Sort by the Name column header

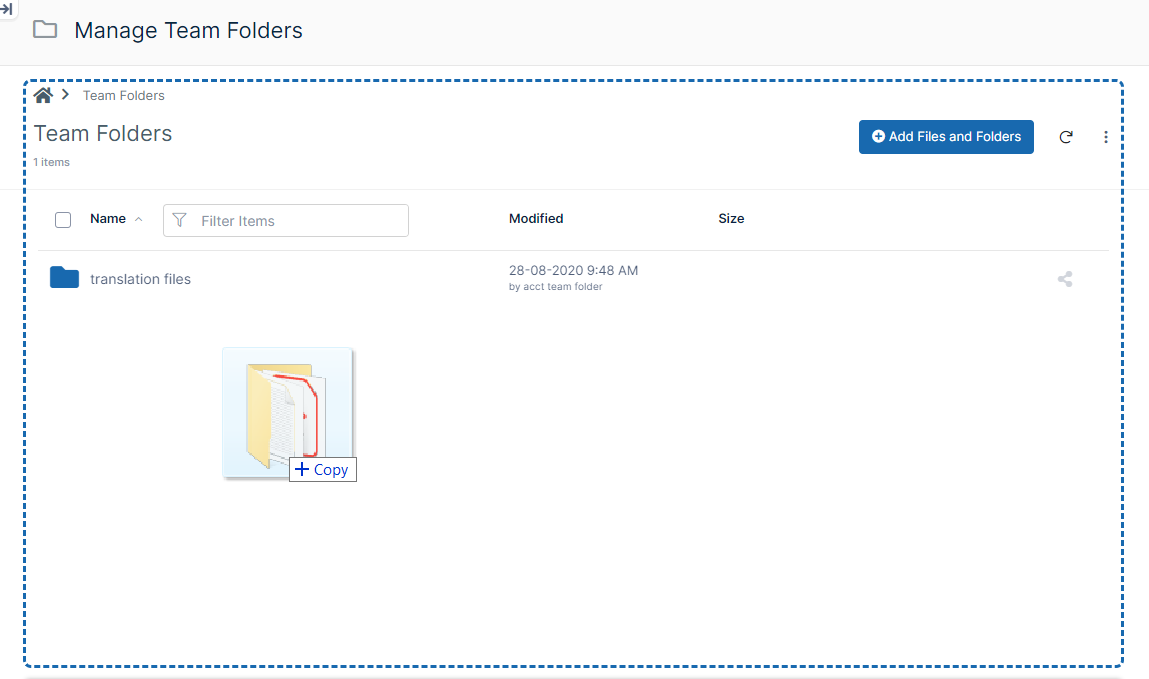(108, 219)
